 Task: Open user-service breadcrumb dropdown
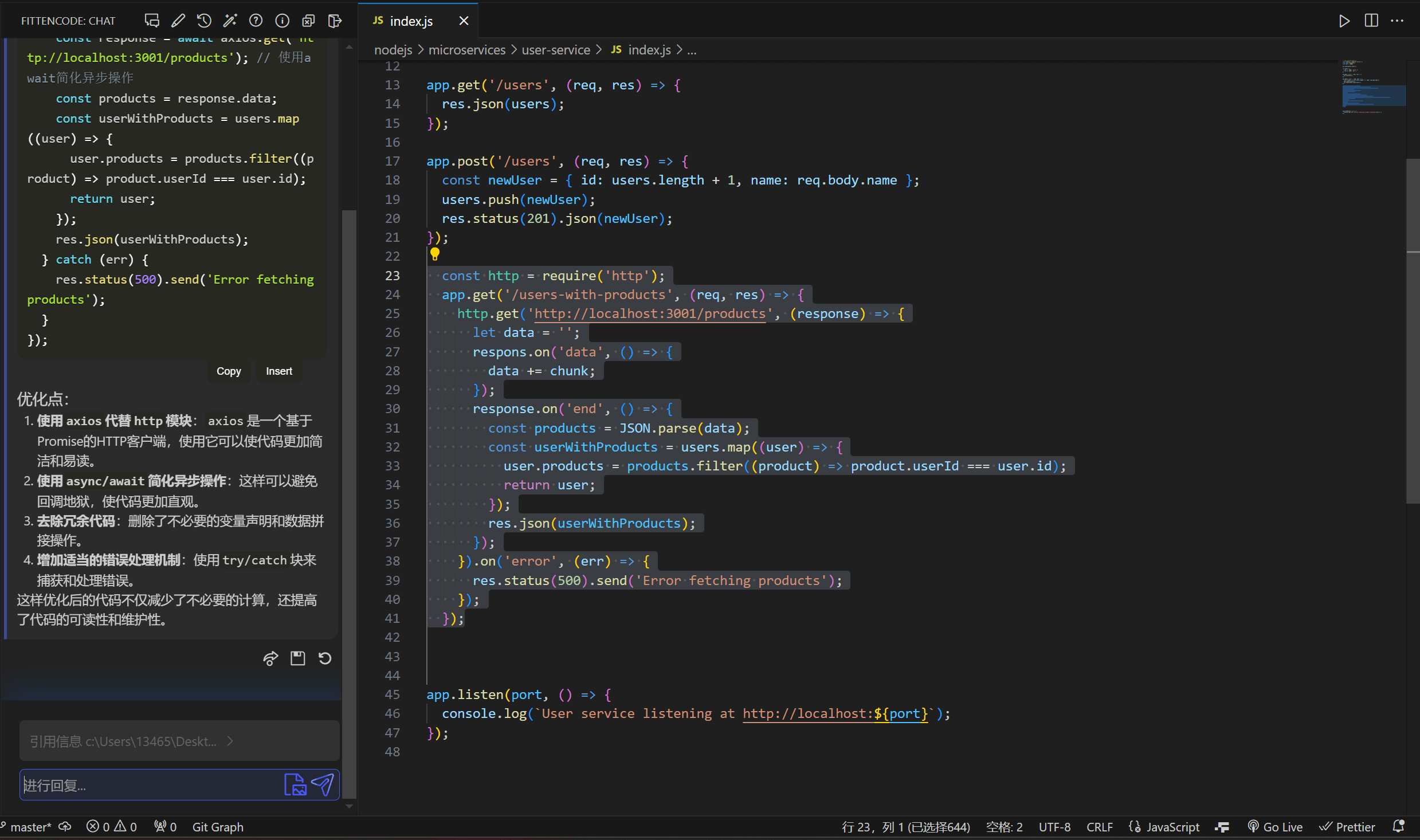click(x=555, y=50)
